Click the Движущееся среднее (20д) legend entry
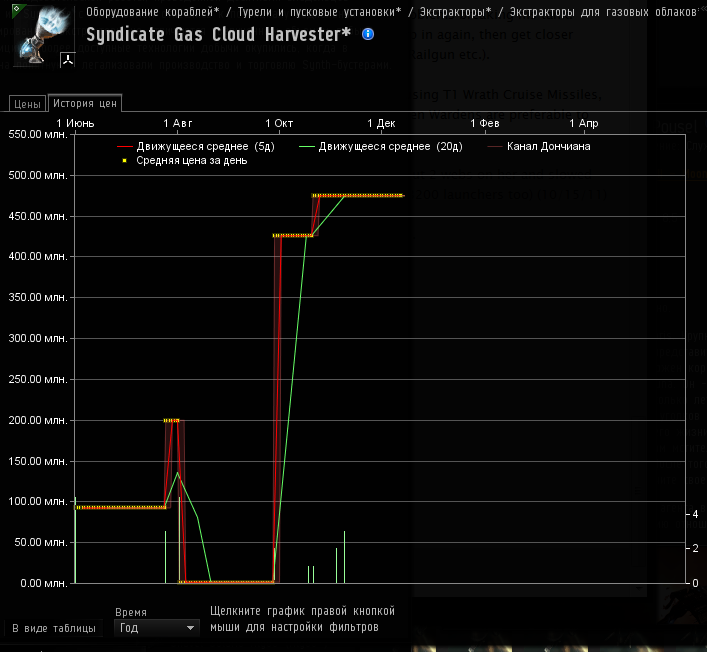This screenshot has width=707, height=652. click(x=381, y=146)
